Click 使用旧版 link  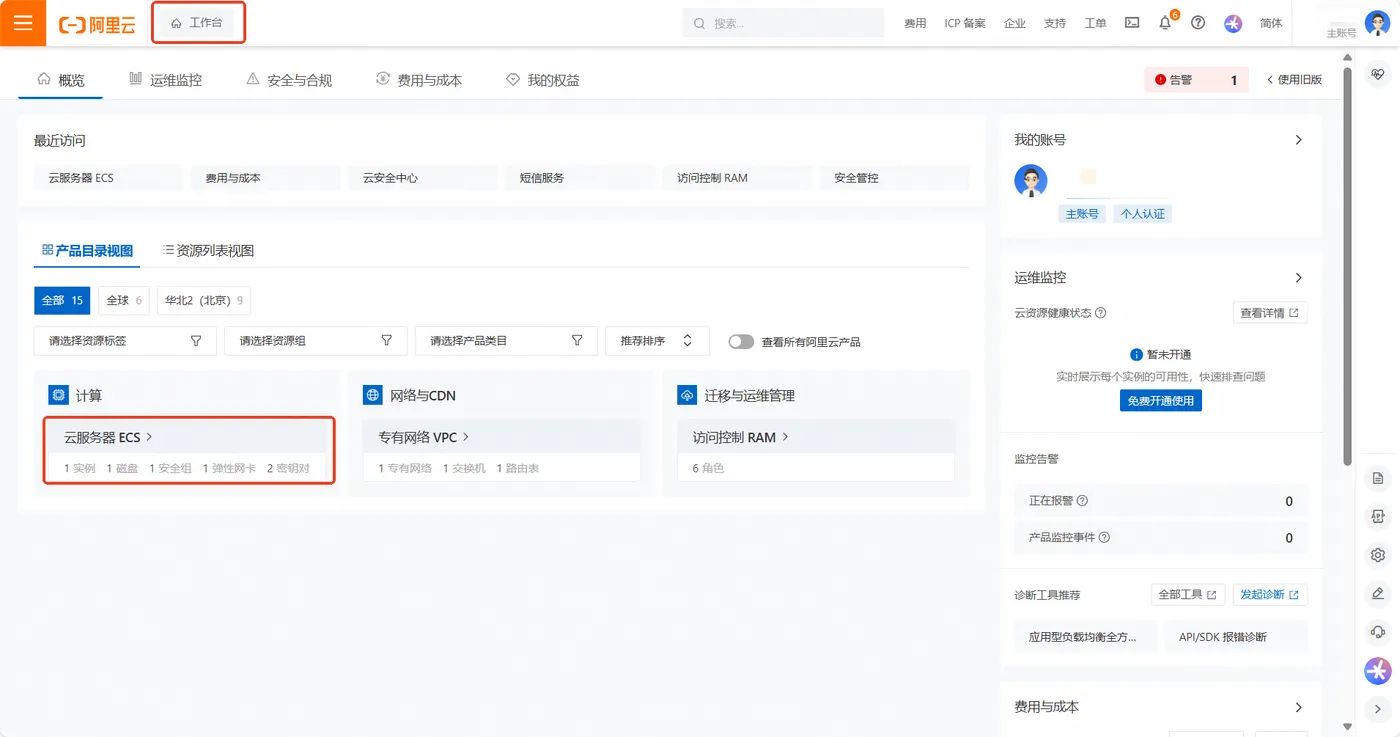tap(1295, 80)
